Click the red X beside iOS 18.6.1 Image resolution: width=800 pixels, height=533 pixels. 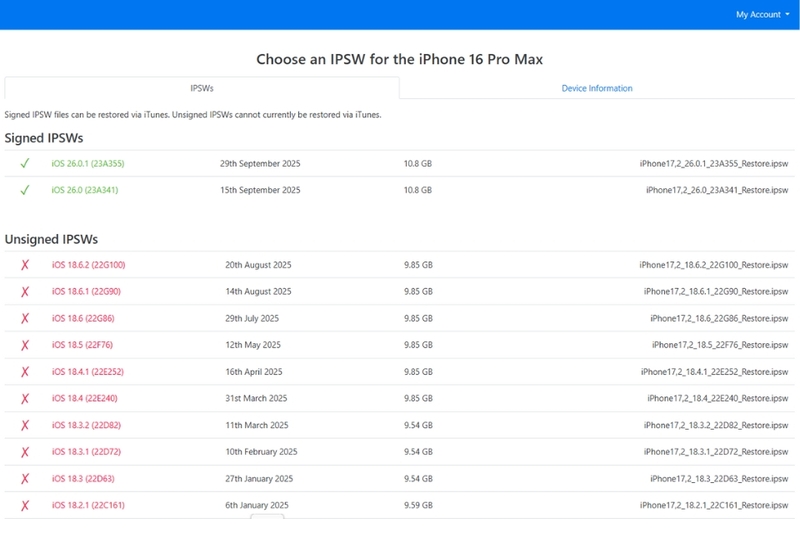point(25,292)
